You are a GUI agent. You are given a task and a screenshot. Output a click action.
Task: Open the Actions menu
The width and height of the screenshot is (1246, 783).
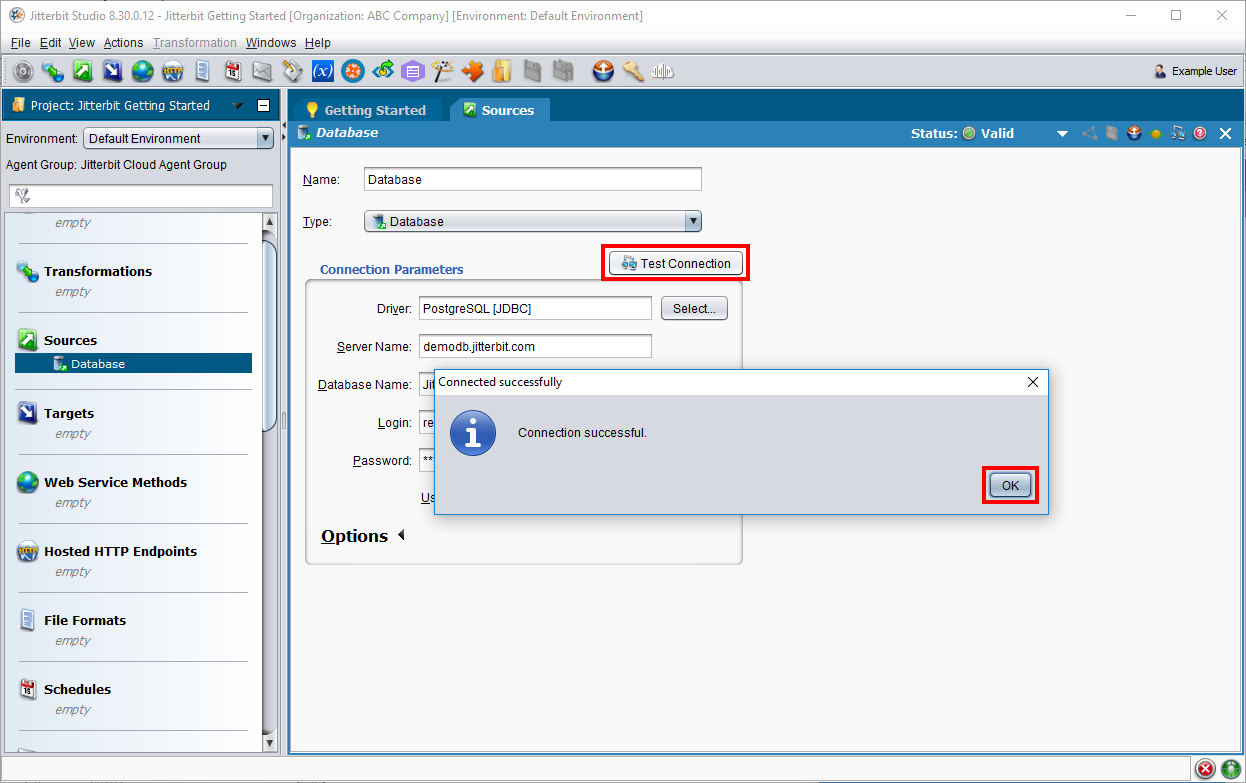click(x=123, y=43)
